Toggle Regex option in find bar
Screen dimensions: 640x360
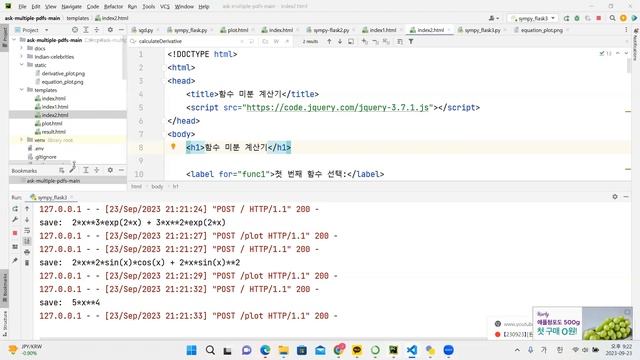coord(287,41)
